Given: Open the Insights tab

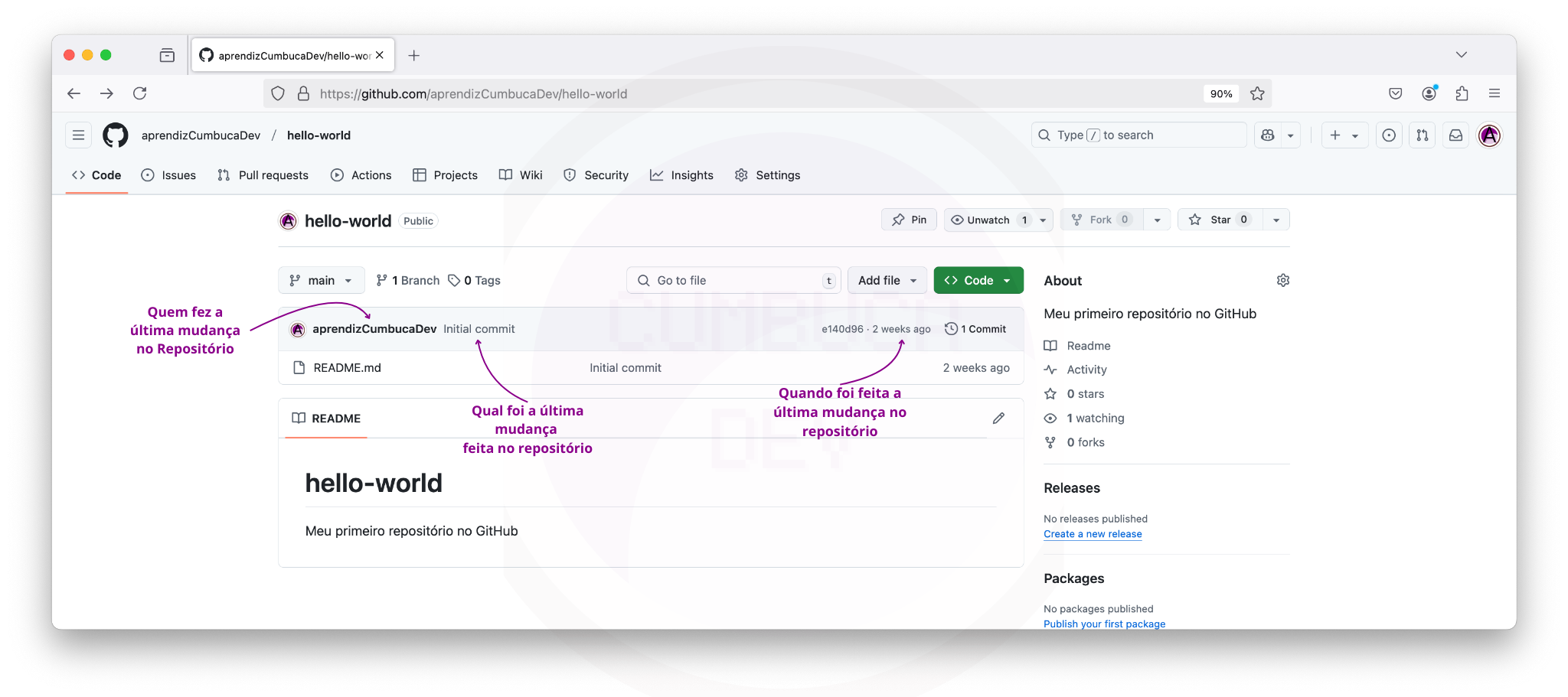Looking at the screenshot, I should point(681,175).
